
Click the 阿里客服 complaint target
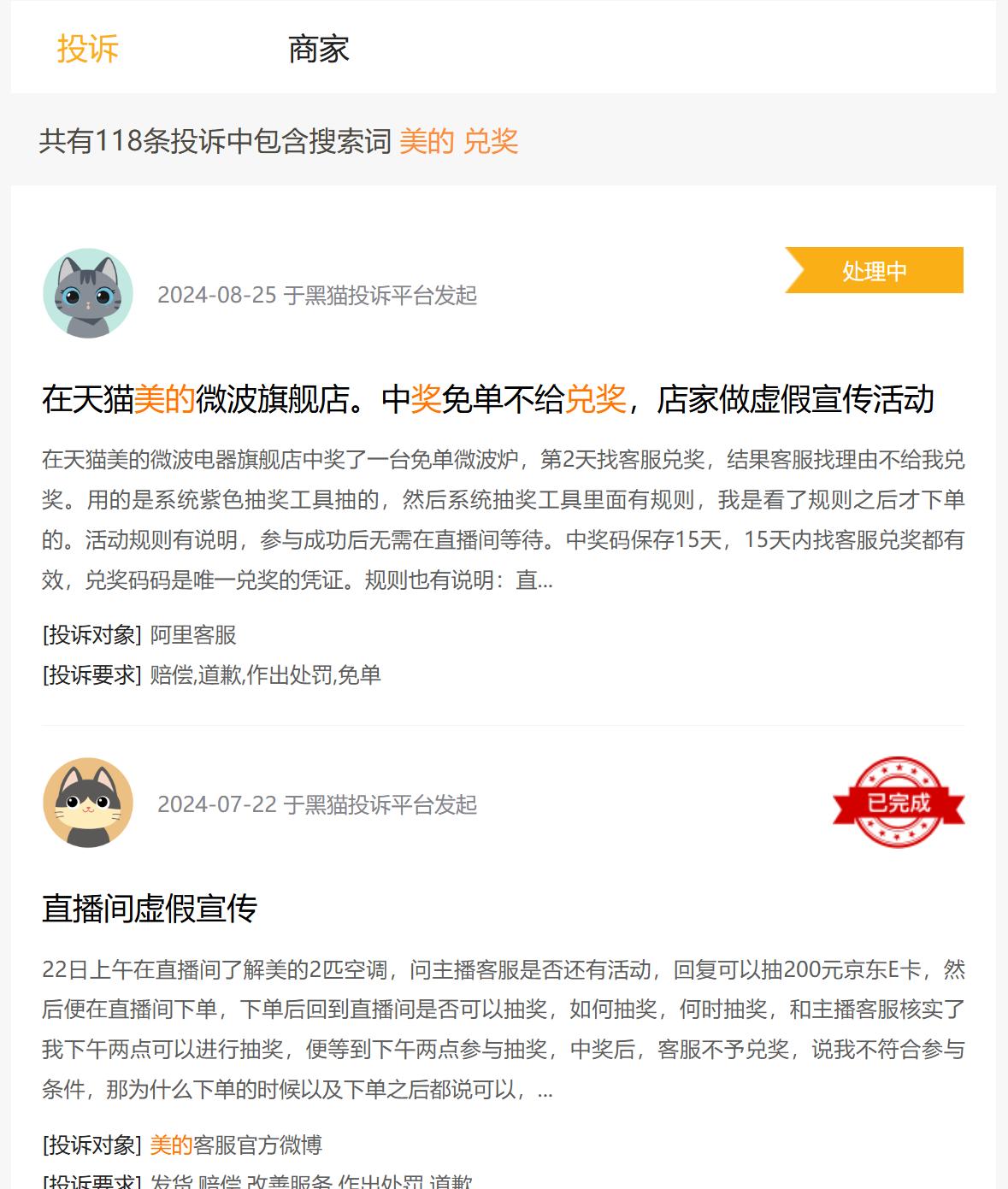point(193,635)
